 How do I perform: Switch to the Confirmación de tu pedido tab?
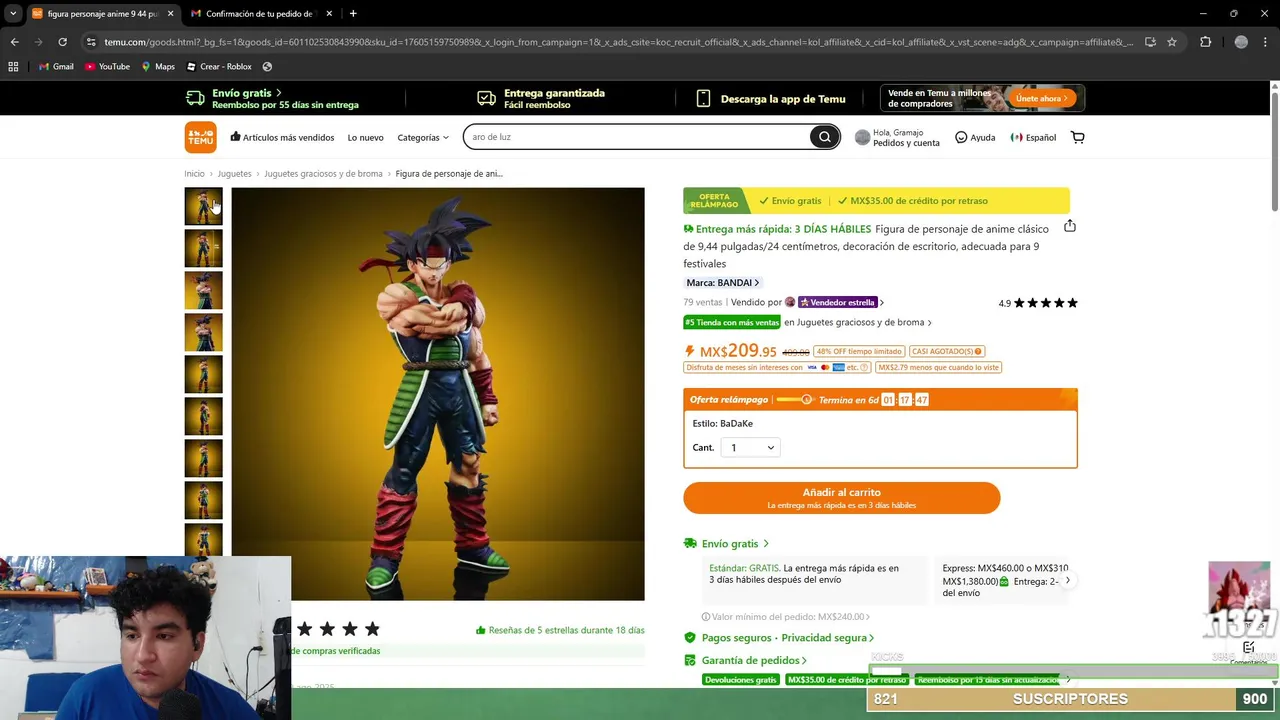point(260,14)
